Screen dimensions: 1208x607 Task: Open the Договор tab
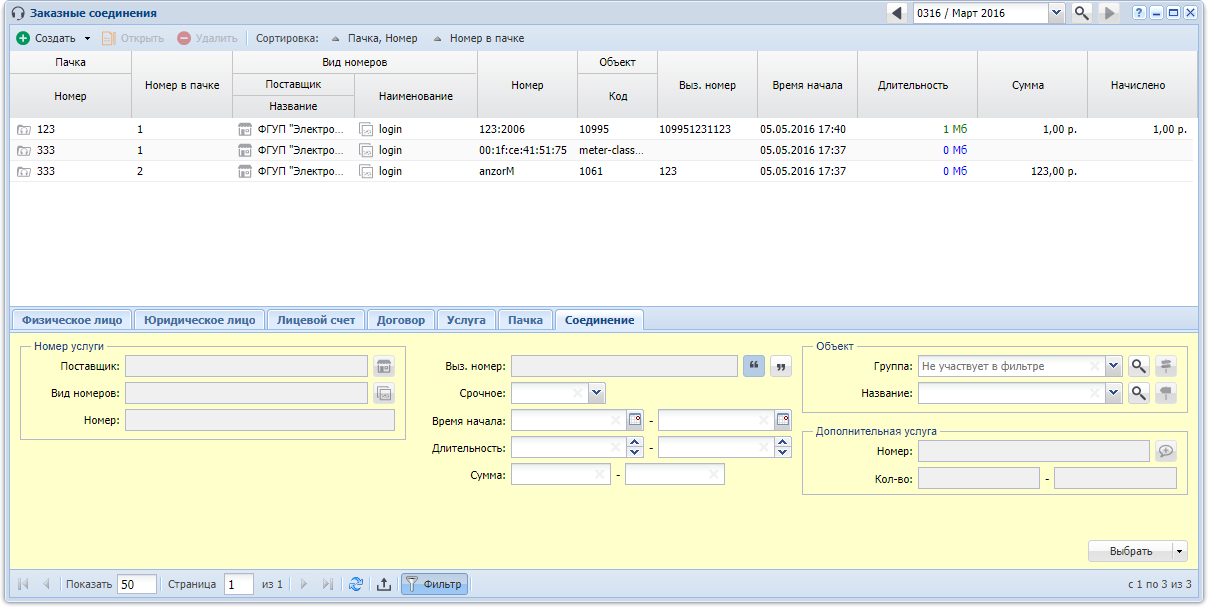(x=401, y=320)
